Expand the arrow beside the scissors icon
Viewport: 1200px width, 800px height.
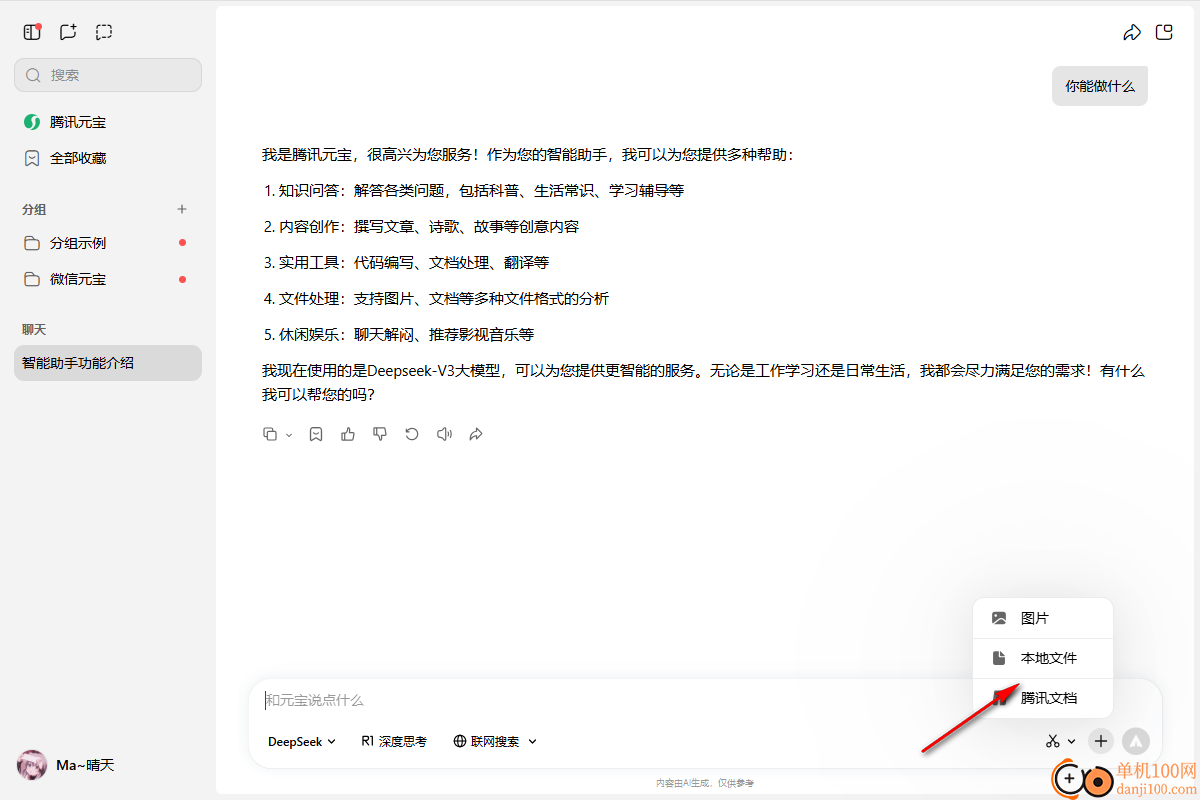1072,742
